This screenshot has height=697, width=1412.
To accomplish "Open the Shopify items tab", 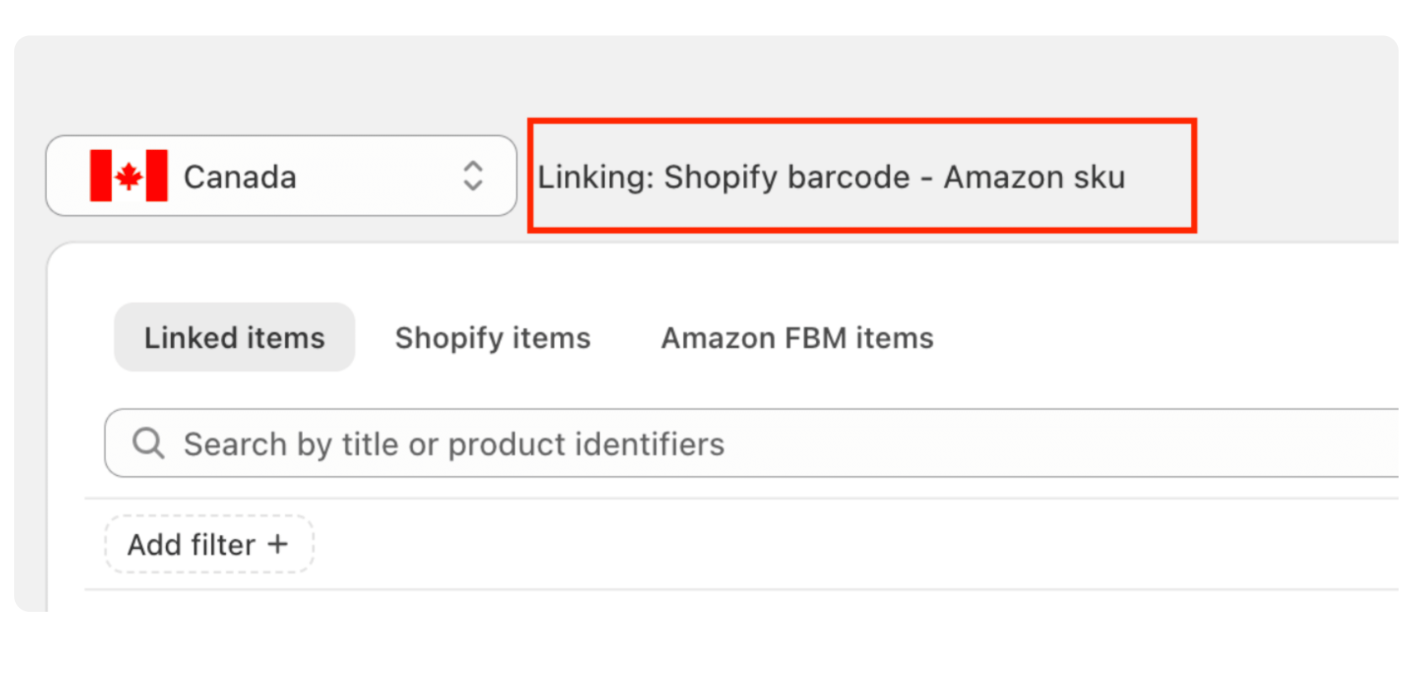I will click(492, 338).
